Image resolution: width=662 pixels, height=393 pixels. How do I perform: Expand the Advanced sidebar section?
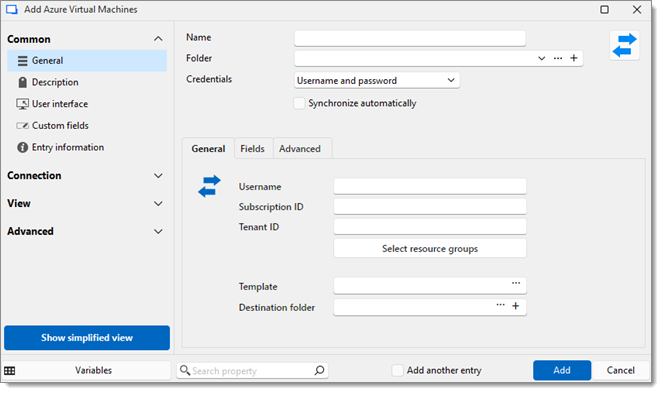click(x=158, y=231)
